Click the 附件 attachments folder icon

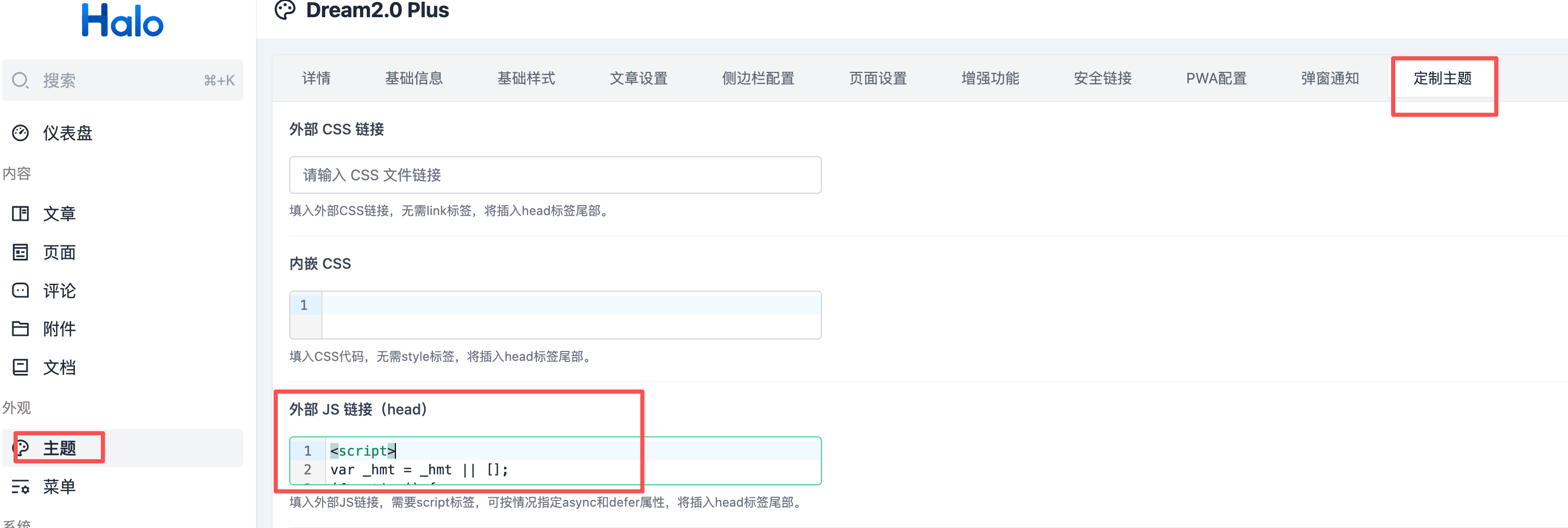(21, 329)
